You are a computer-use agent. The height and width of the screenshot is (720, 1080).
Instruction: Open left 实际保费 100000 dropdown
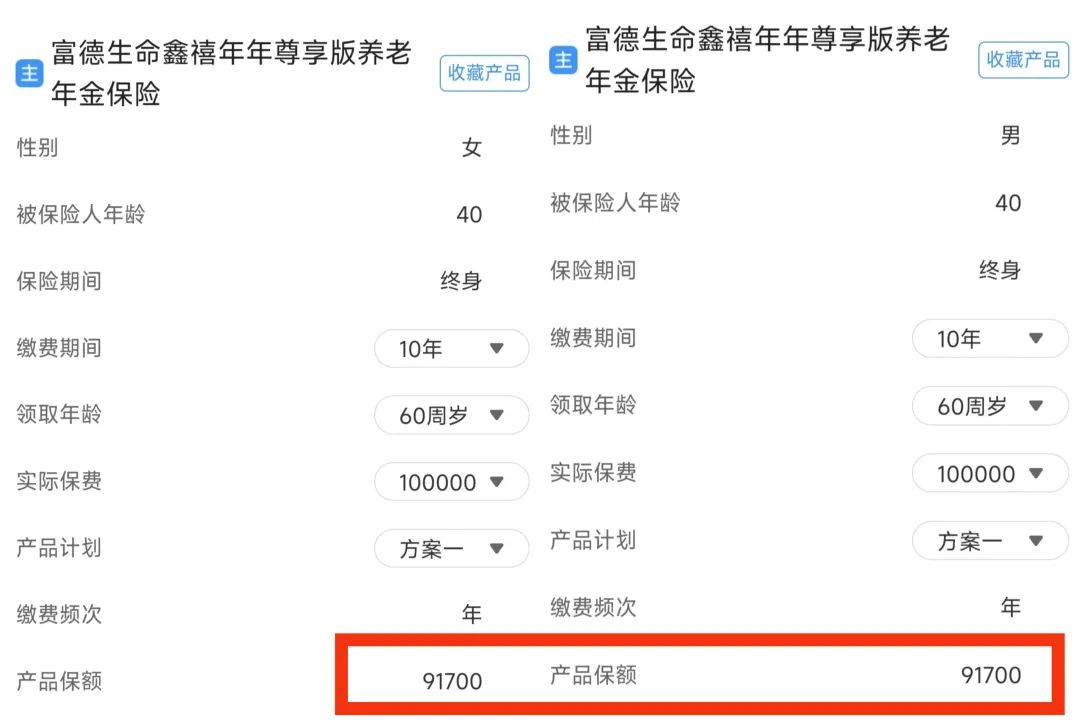451,482
